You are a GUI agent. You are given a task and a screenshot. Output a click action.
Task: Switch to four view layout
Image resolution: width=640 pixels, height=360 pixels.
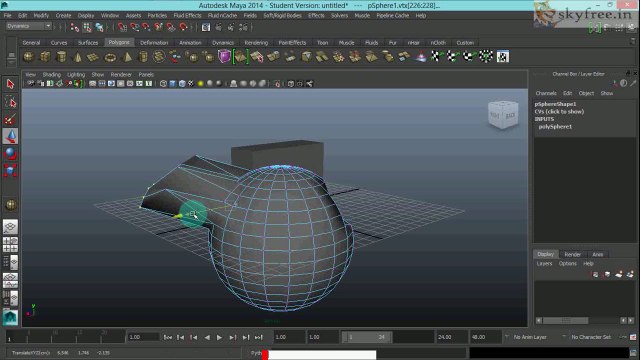point(10,244)
